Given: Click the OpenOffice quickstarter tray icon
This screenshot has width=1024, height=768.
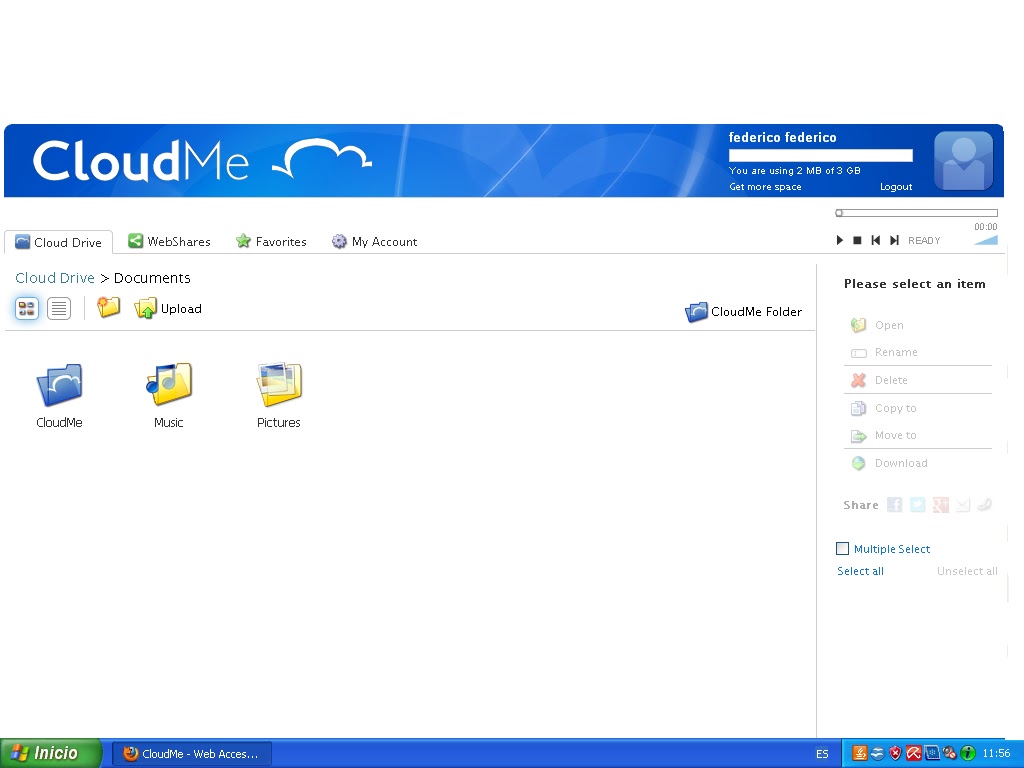Looking at the screenshot, I should 878,754.
